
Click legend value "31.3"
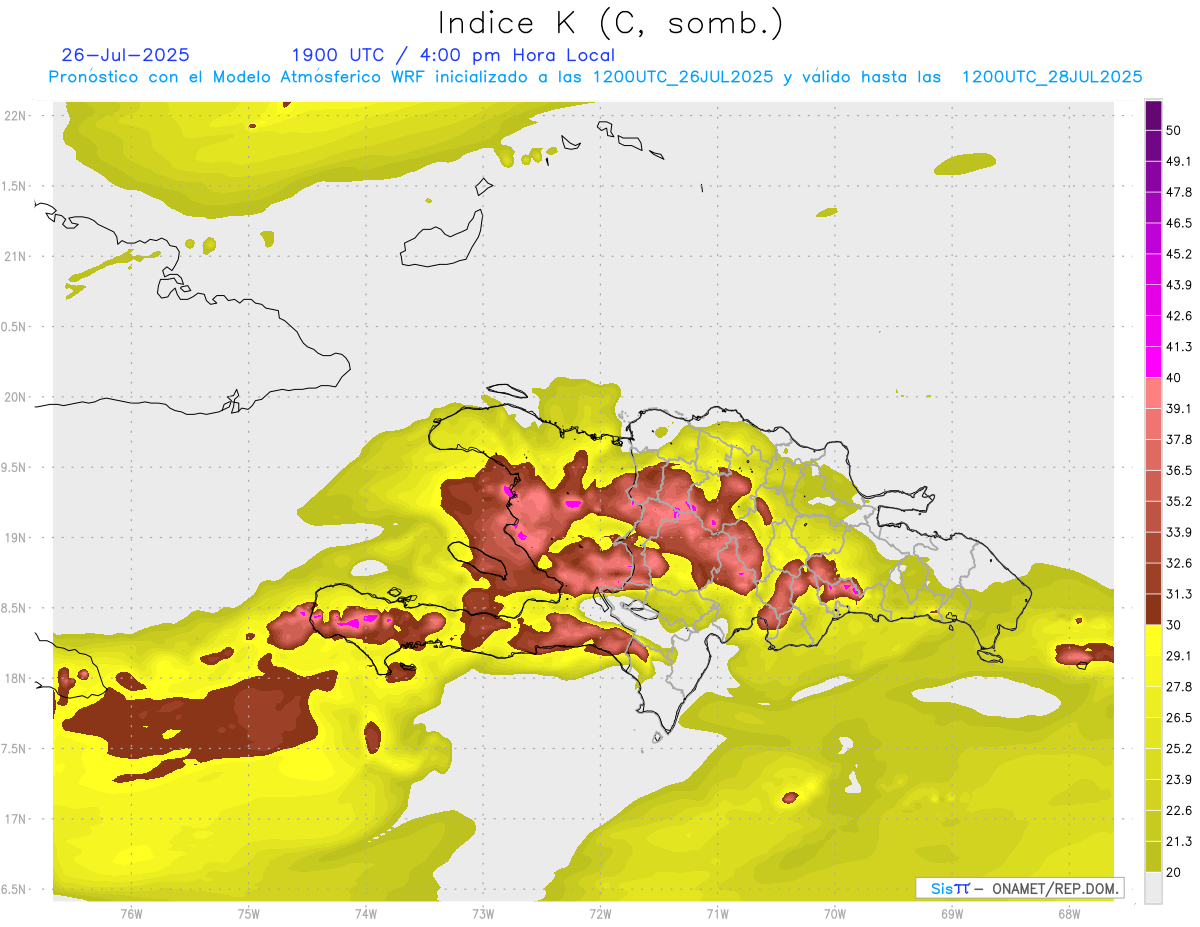click(1178, 594)
